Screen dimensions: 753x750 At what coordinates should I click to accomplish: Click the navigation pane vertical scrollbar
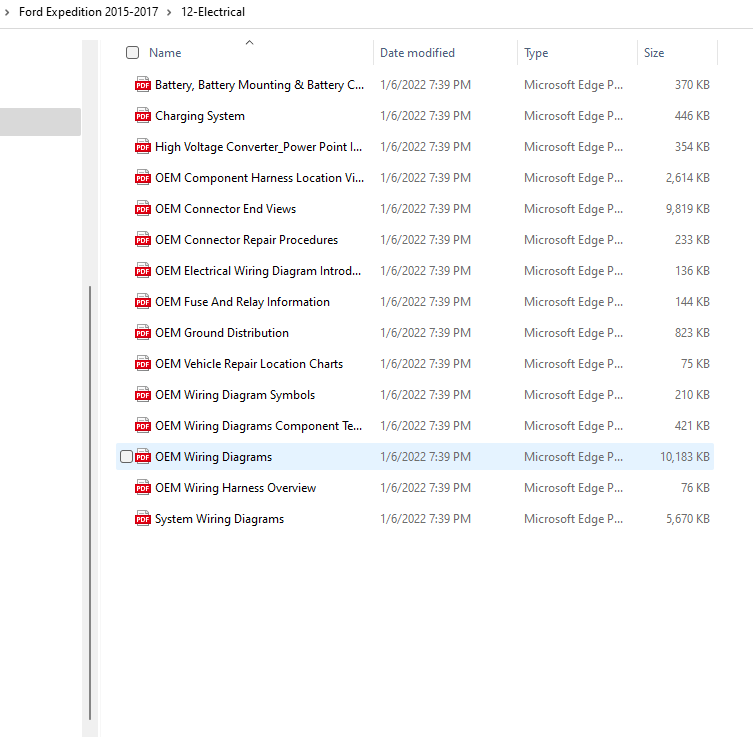click(91, 500)
